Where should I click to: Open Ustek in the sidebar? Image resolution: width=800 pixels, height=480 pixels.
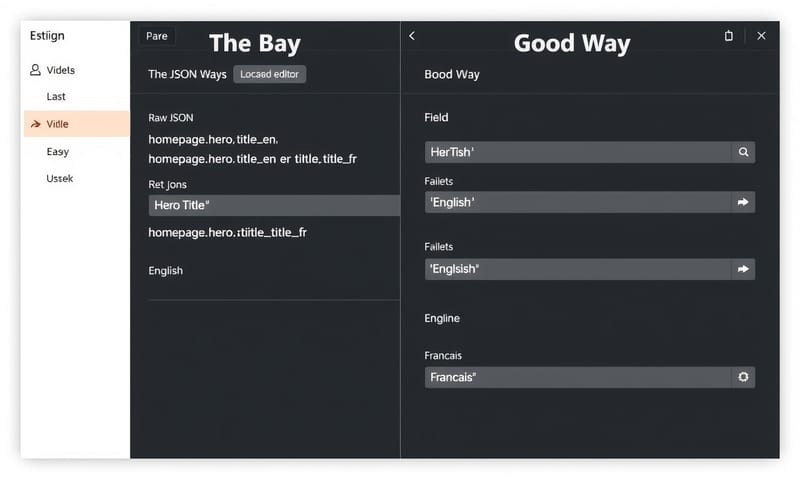(60, 178)
